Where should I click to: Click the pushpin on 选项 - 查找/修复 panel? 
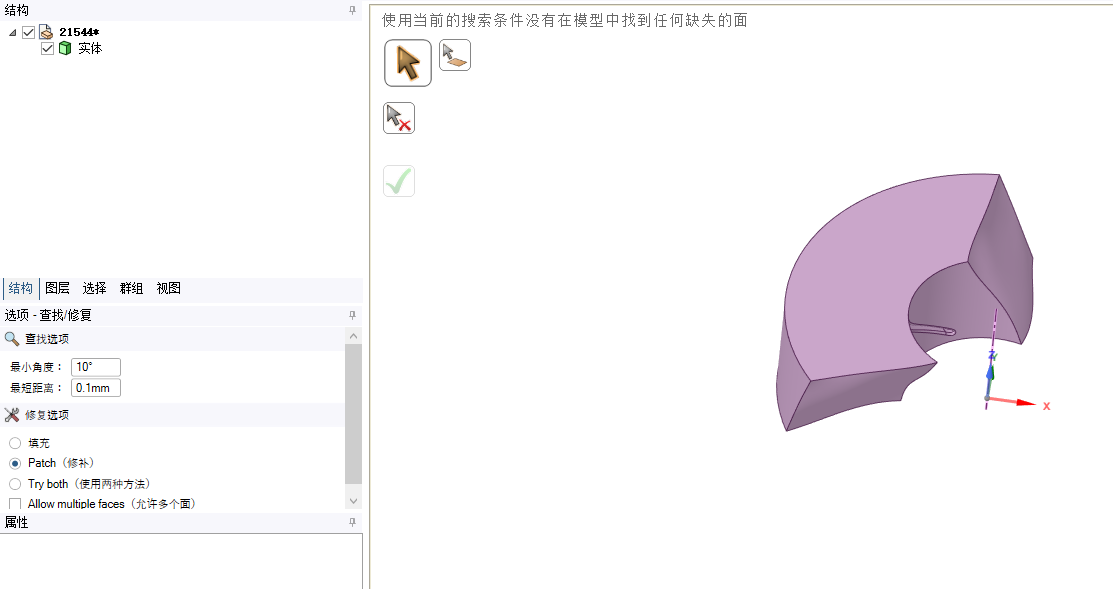352,315
